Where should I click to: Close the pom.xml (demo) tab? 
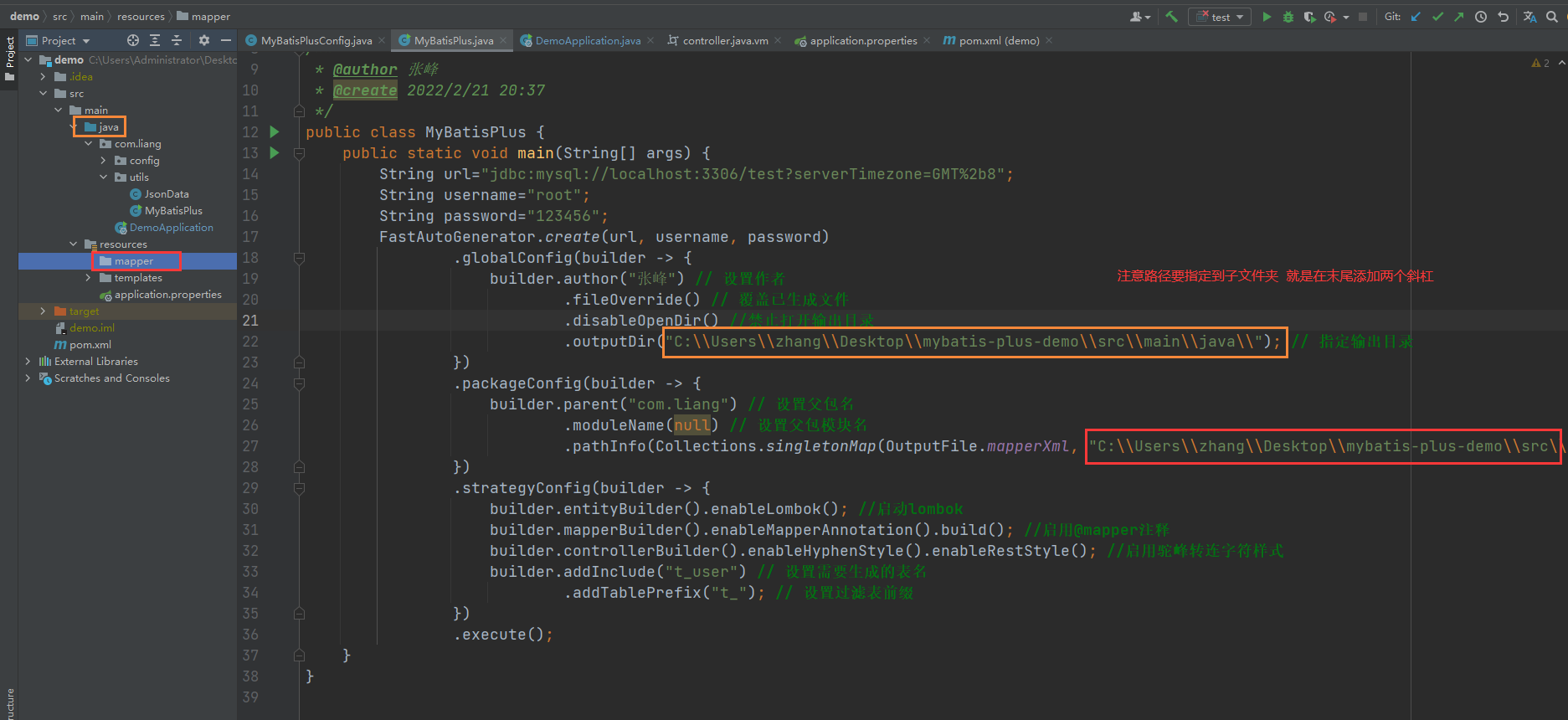tap(1049, 40)
